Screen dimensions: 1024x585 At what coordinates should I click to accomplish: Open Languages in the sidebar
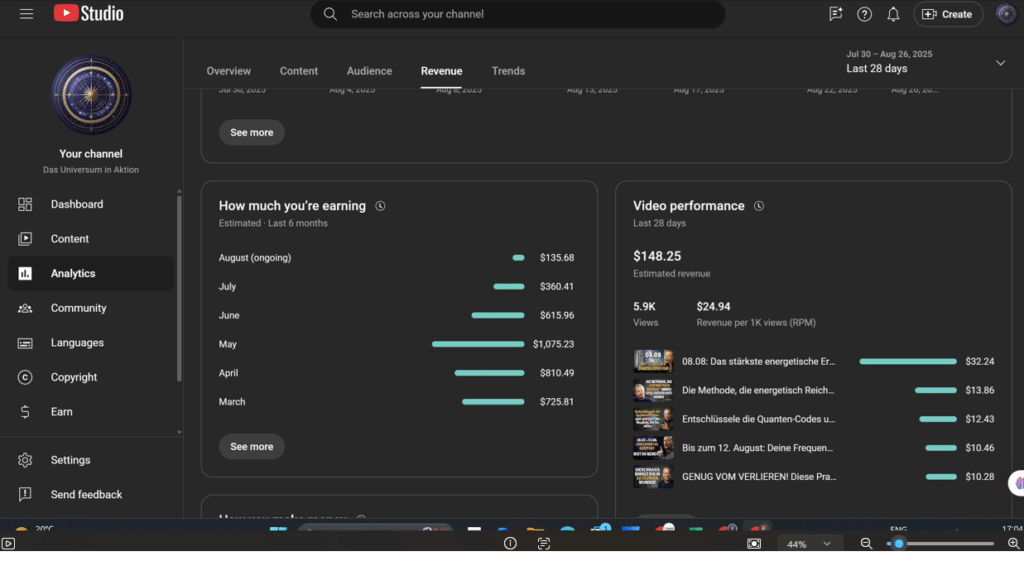tap(91, 343)
